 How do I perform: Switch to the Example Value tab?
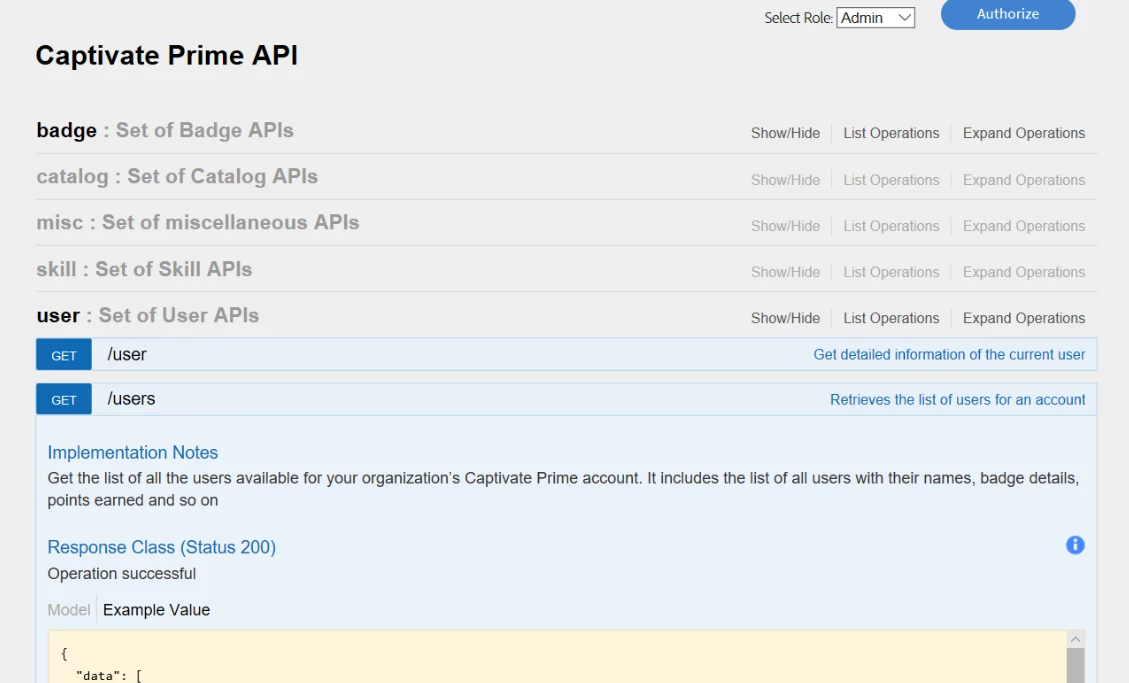(156, 610)
